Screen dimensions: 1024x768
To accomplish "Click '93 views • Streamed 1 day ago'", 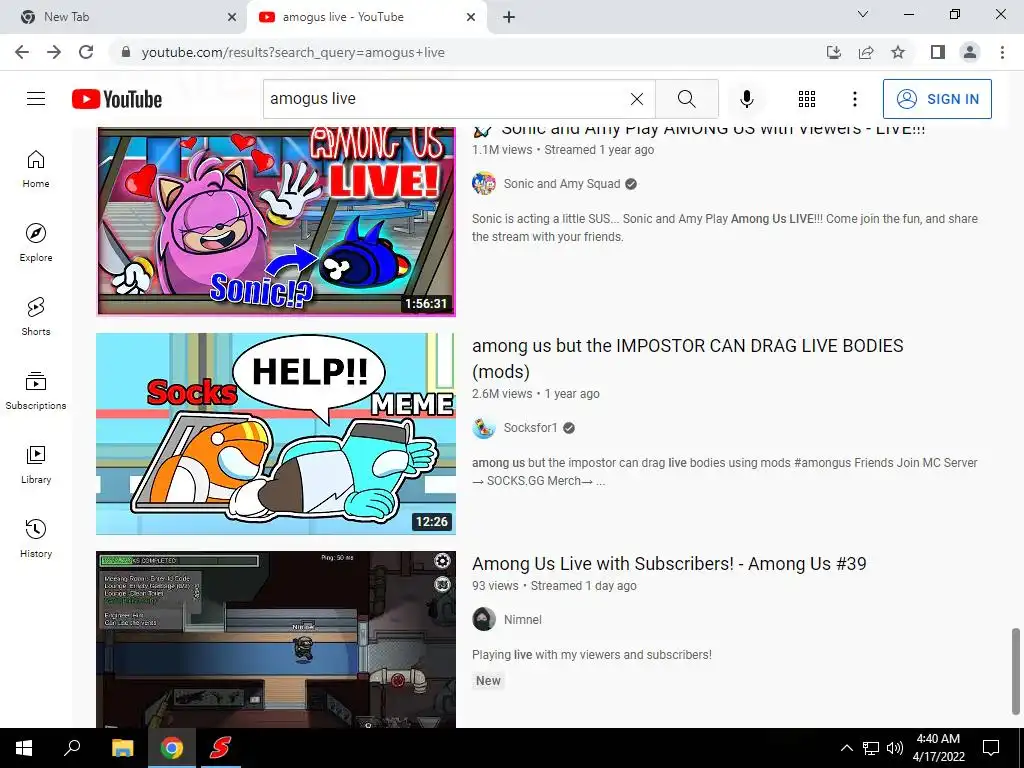I will [x=554, y=586].
